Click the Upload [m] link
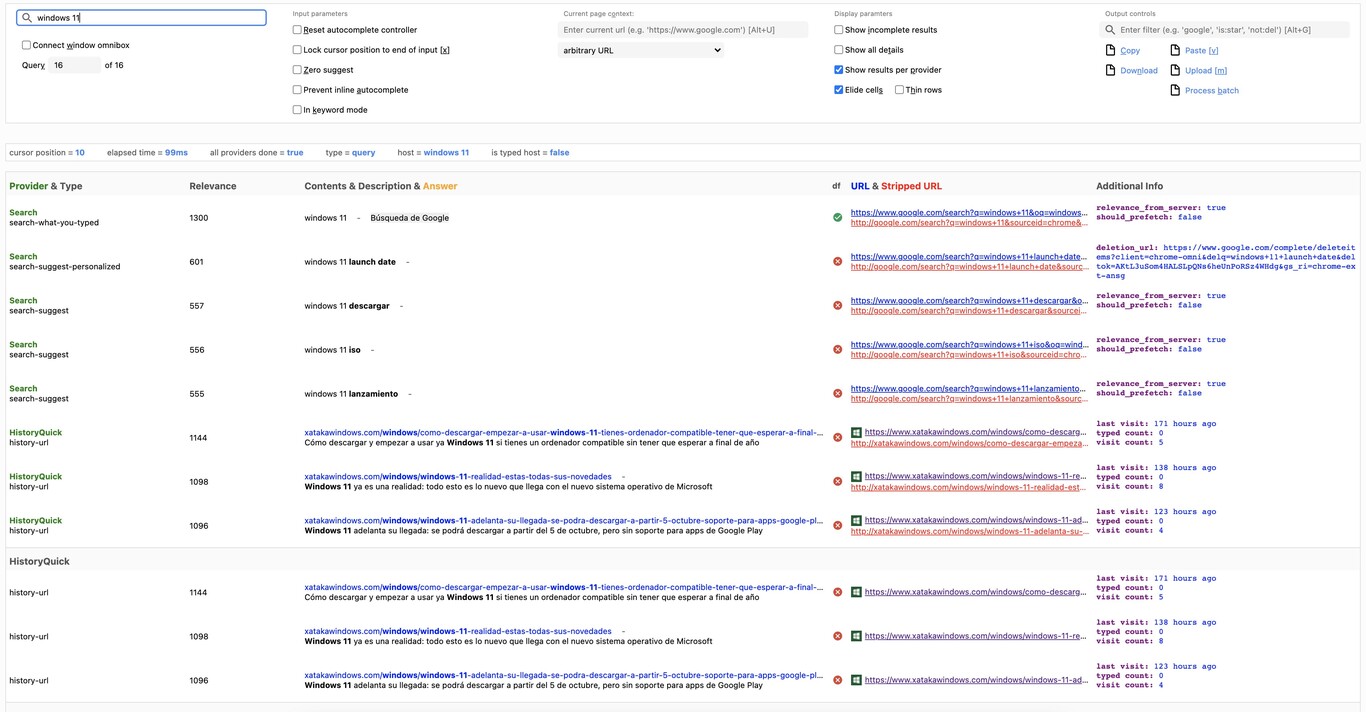 (1206, 70)
